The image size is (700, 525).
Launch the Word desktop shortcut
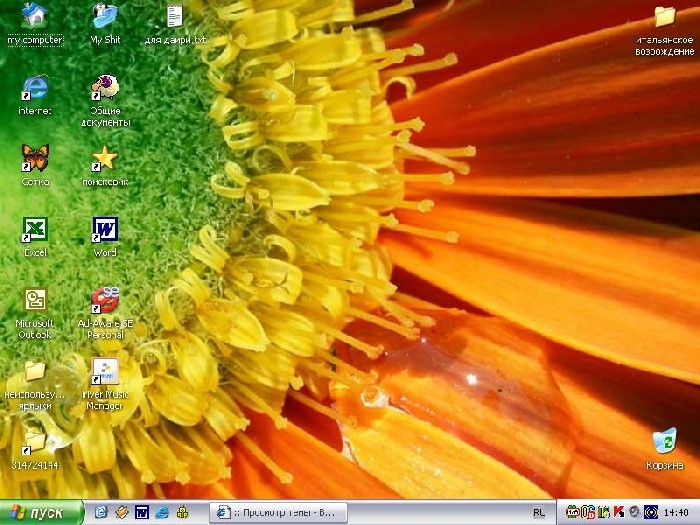coord(105,230)
